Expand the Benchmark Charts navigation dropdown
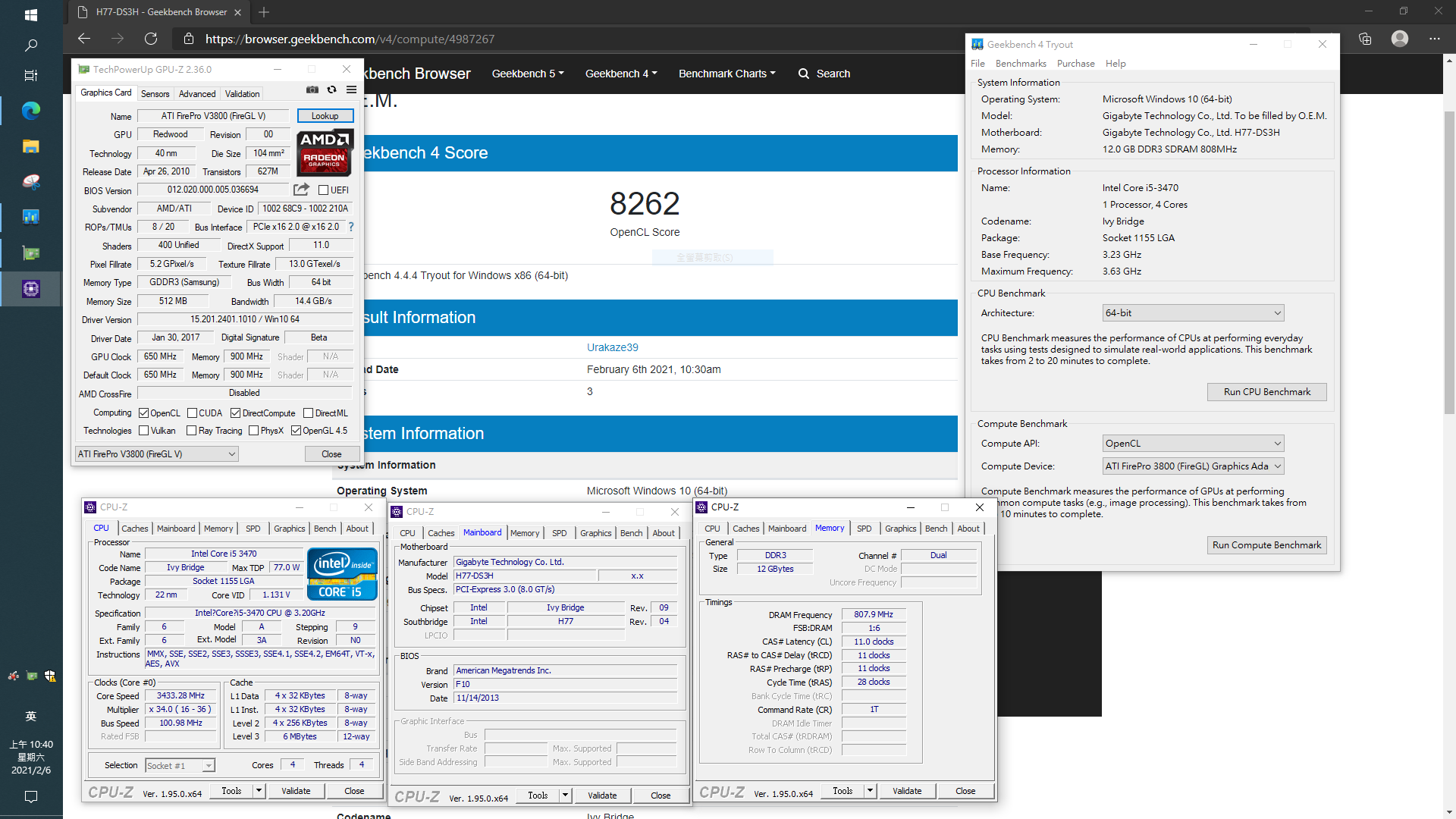The height and width of the screenshot is (819, 1456). tap(727, 74)
